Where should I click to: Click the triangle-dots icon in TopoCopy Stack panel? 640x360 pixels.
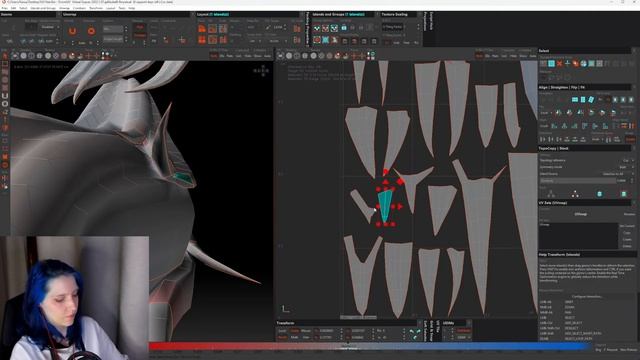click(x=575, y=194)
